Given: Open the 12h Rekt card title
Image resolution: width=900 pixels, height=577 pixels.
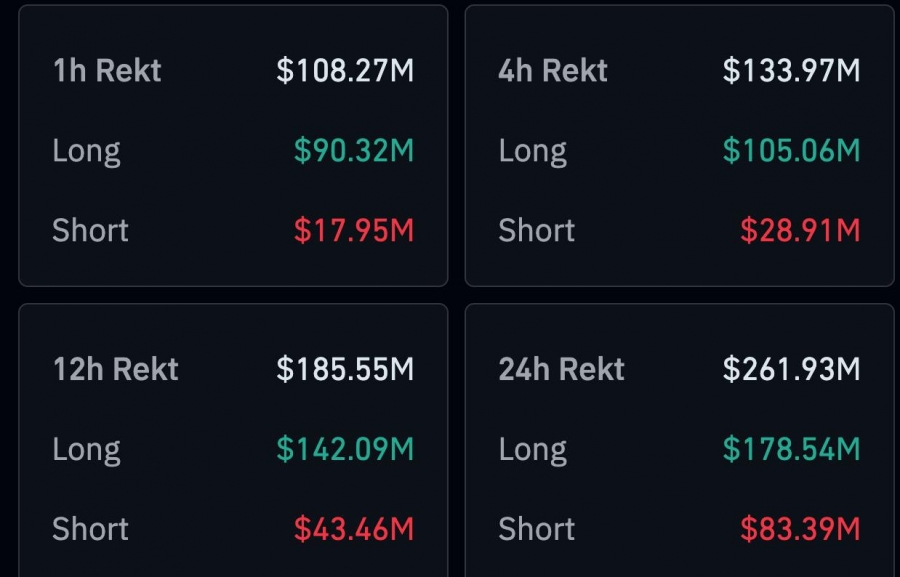Looking at the screenshot, I should (115, 369).
